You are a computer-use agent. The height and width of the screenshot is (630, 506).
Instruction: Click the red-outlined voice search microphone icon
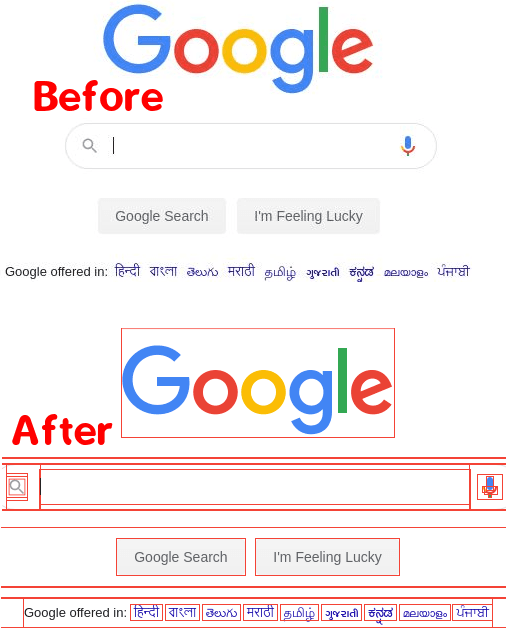[490, 487]
